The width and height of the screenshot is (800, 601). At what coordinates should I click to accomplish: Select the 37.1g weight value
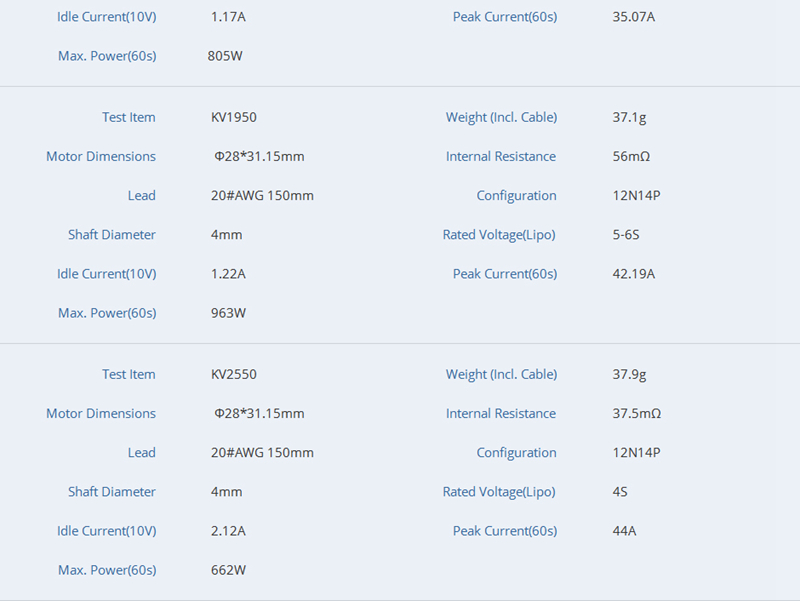629,117
